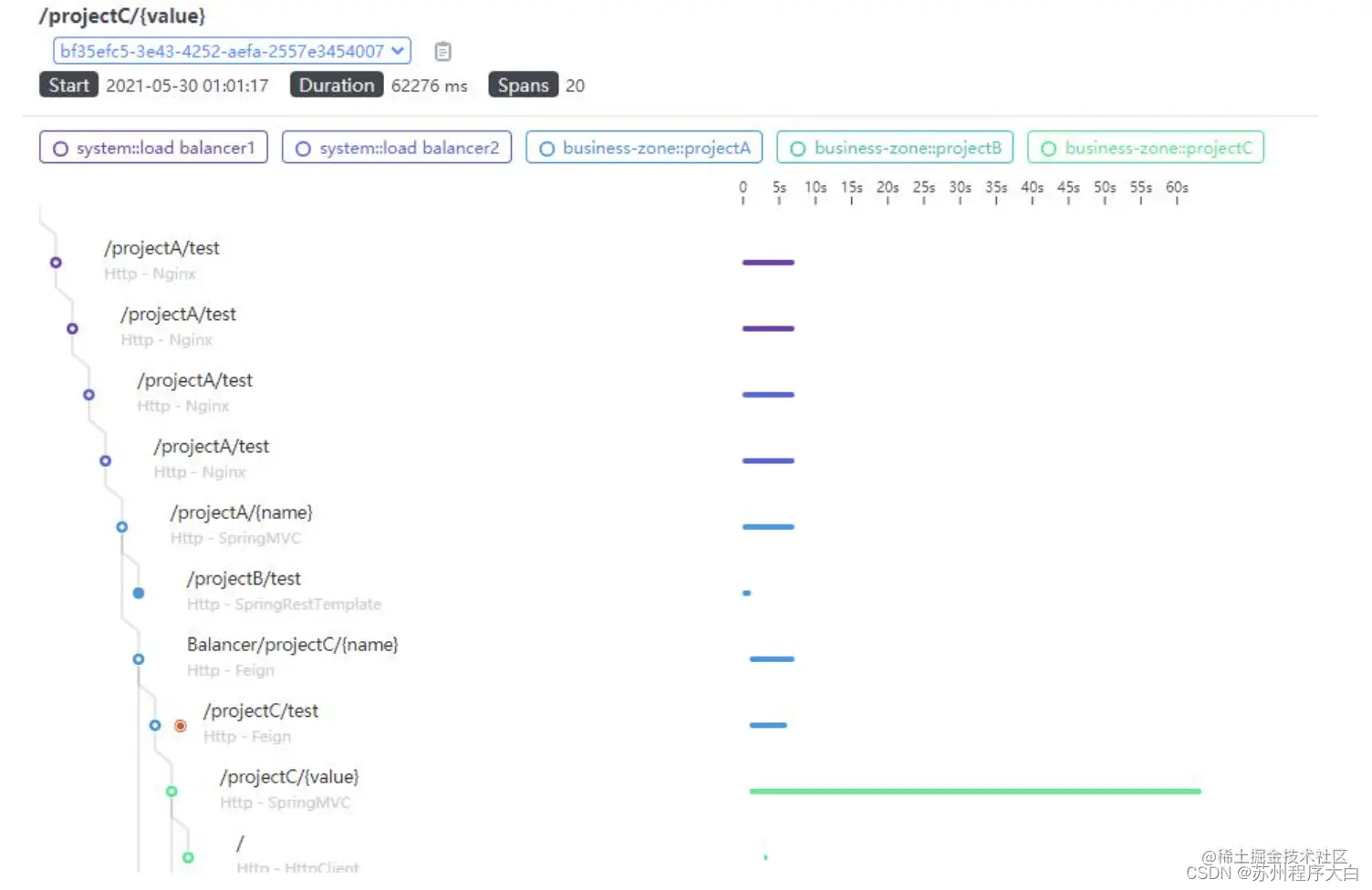Click start time 2021-05-30 01:01:17
The image size is (1372, 890).
(x=187, y=86)
